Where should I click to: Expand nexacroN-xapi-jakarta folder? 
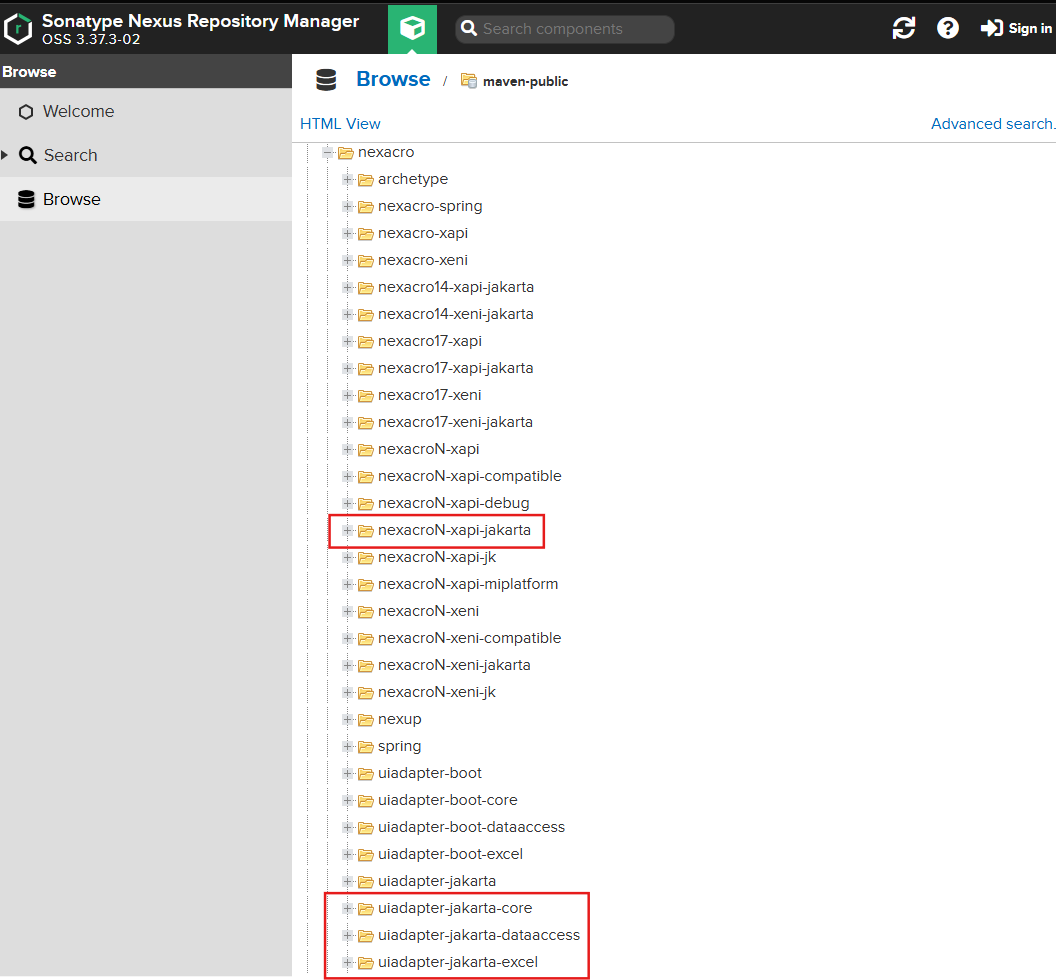tap(348, 531)
